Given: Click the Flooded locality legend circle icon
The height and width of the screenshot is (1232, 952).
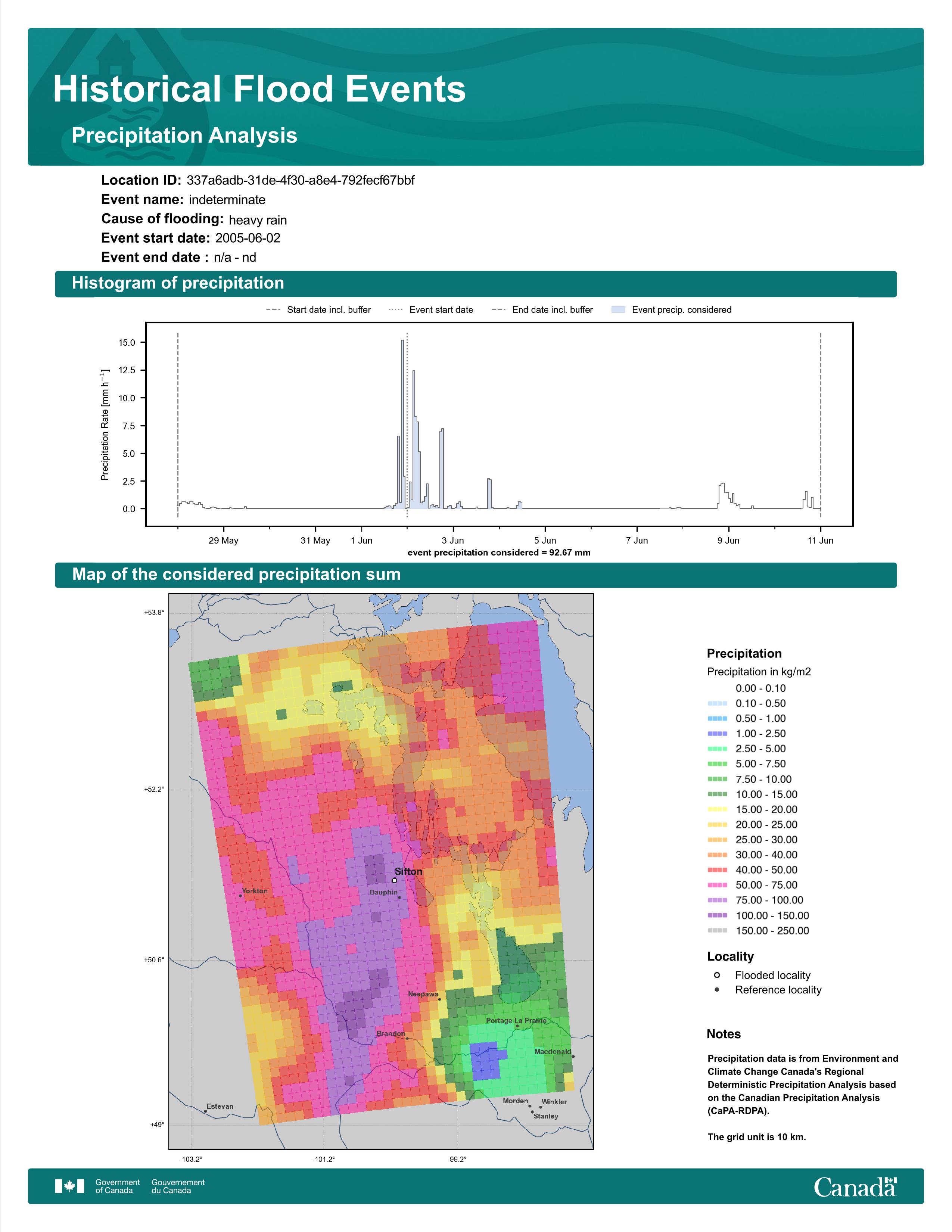Looking at the screenshot, I should click(x=717, y=975).
